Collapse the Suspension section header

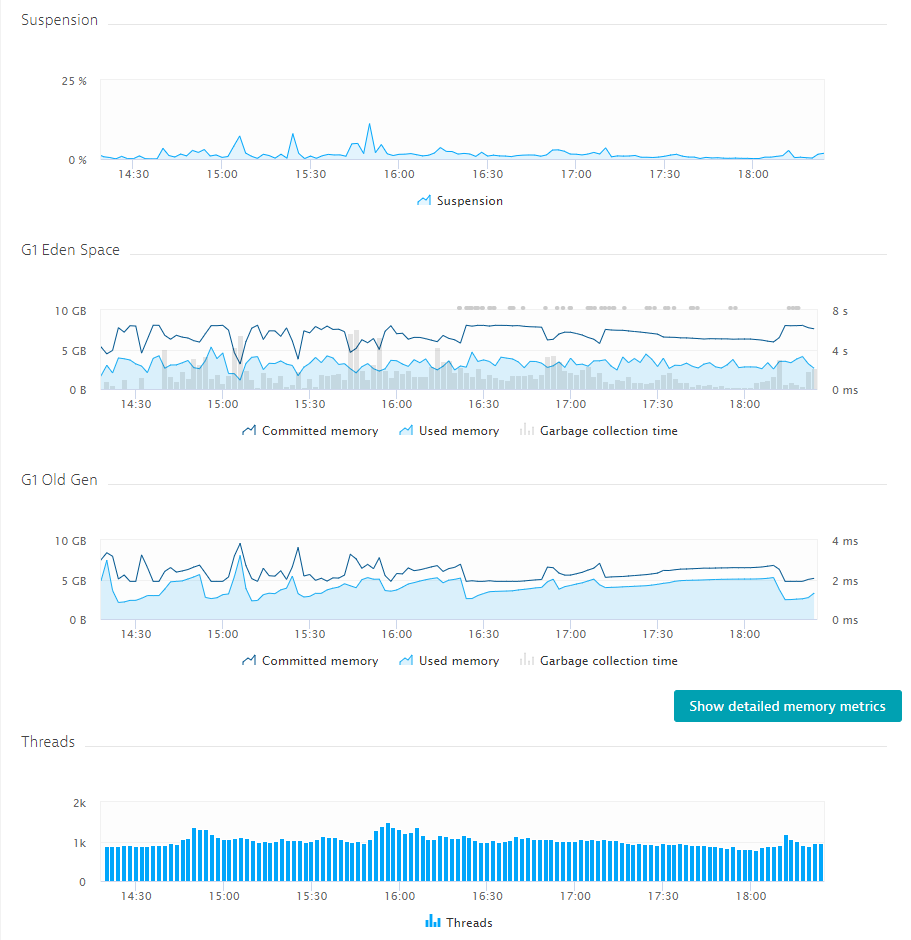pos(59,19)
